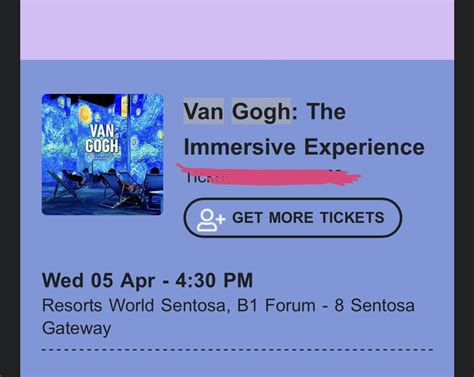Click the B1 Forum location text
474x377 pixels.
point(276,305)
